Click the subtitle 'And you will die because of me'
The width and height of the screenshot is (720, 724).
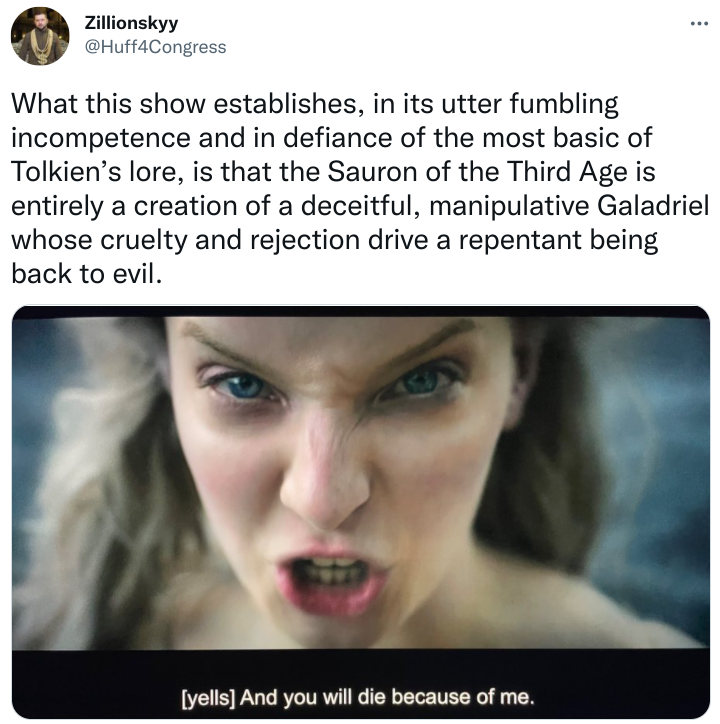tap(387, 696)
